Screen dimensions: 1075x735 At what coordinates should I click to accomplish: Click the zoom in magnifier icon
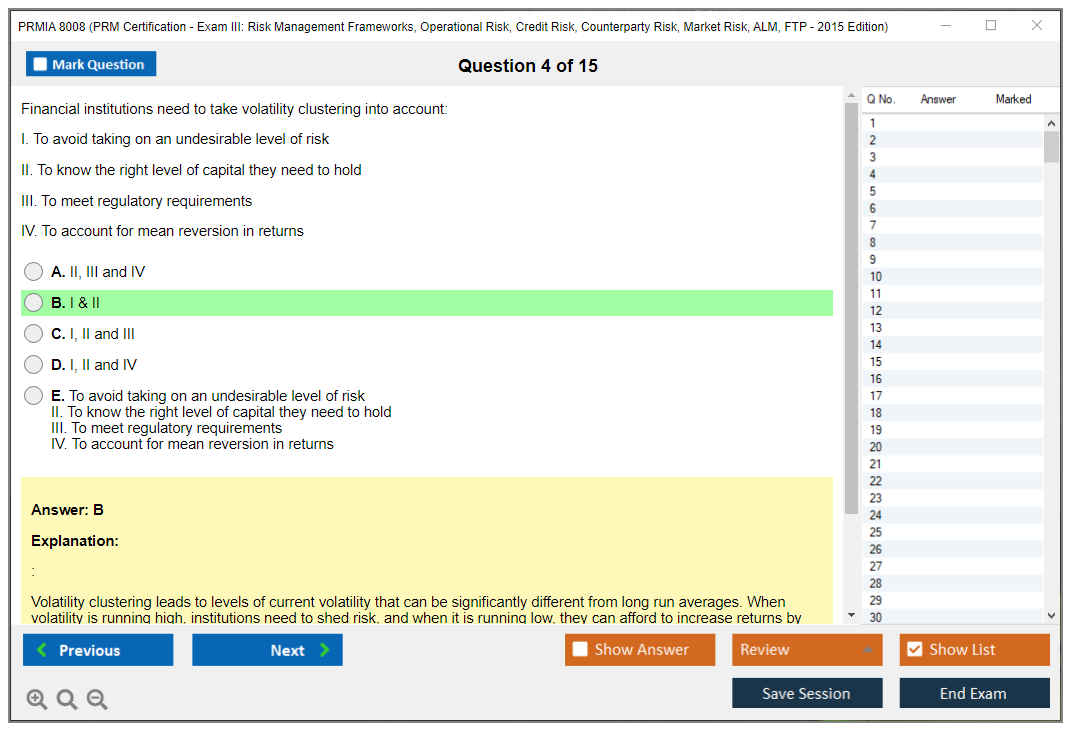tap(37, 700)
